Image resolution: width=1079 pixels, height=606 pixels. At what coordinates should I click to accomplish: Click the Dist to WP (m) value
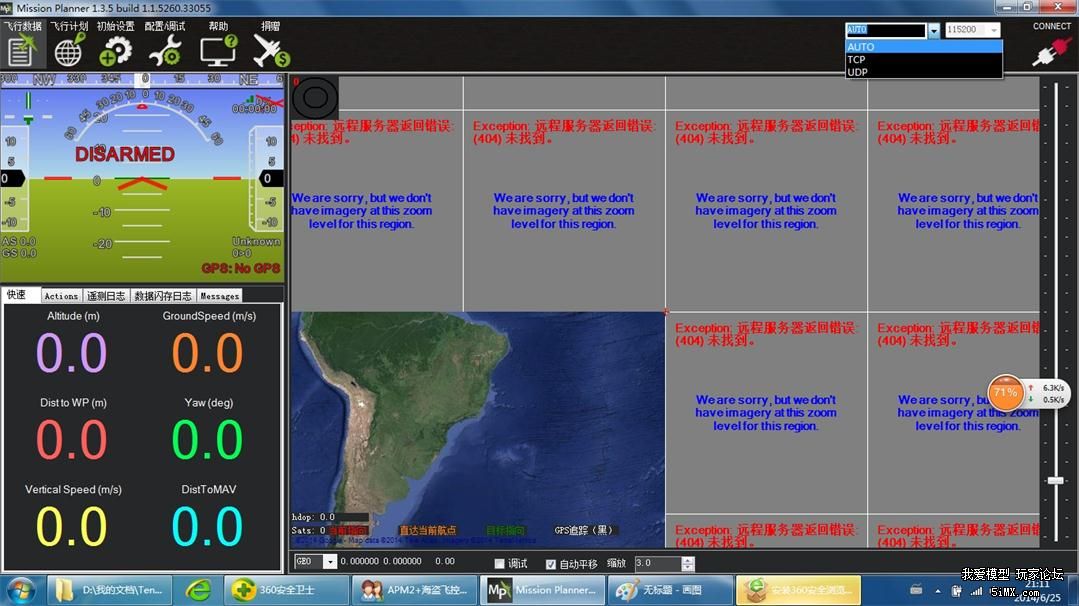pyautogui.click(x=72, y=440)
